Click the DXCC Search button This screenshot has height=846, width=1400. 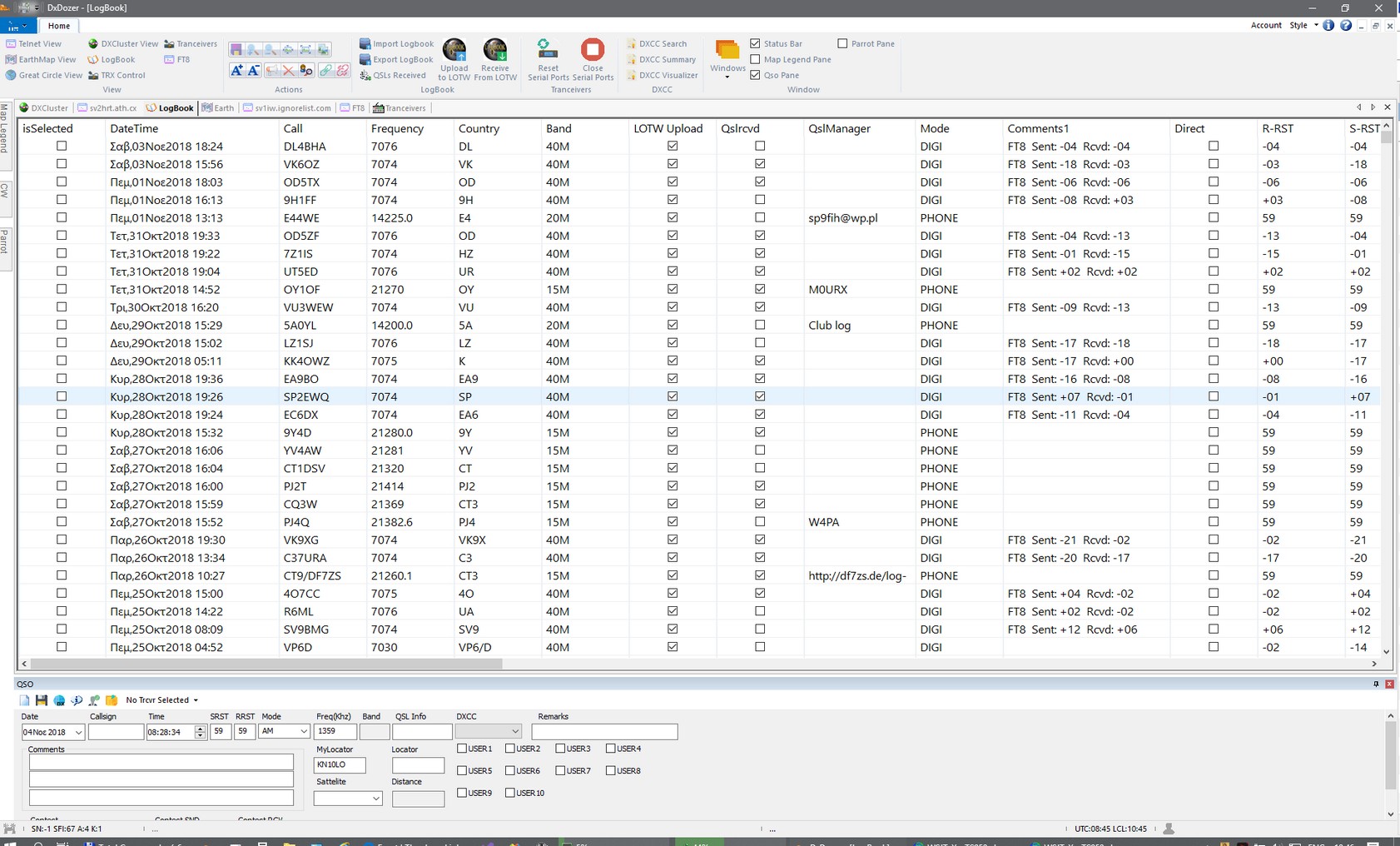[662, 43]
